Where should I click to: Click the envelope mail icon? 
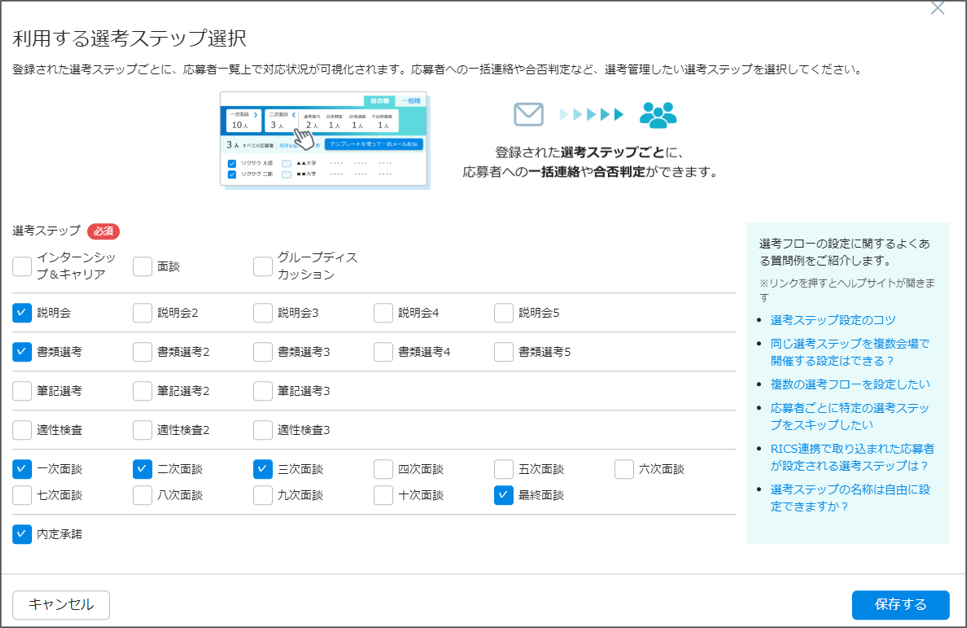tap(529, 114)
